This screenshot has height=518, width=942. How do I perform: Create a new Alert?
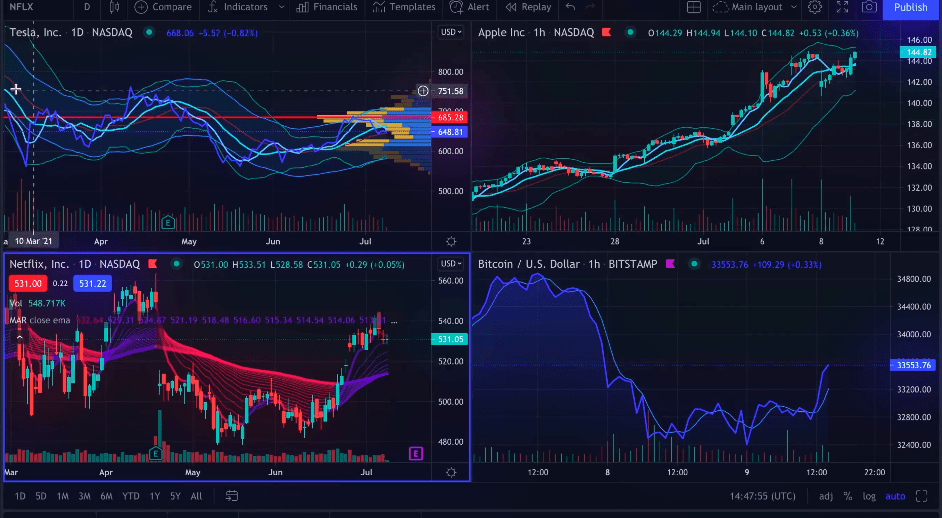(470, 7)
